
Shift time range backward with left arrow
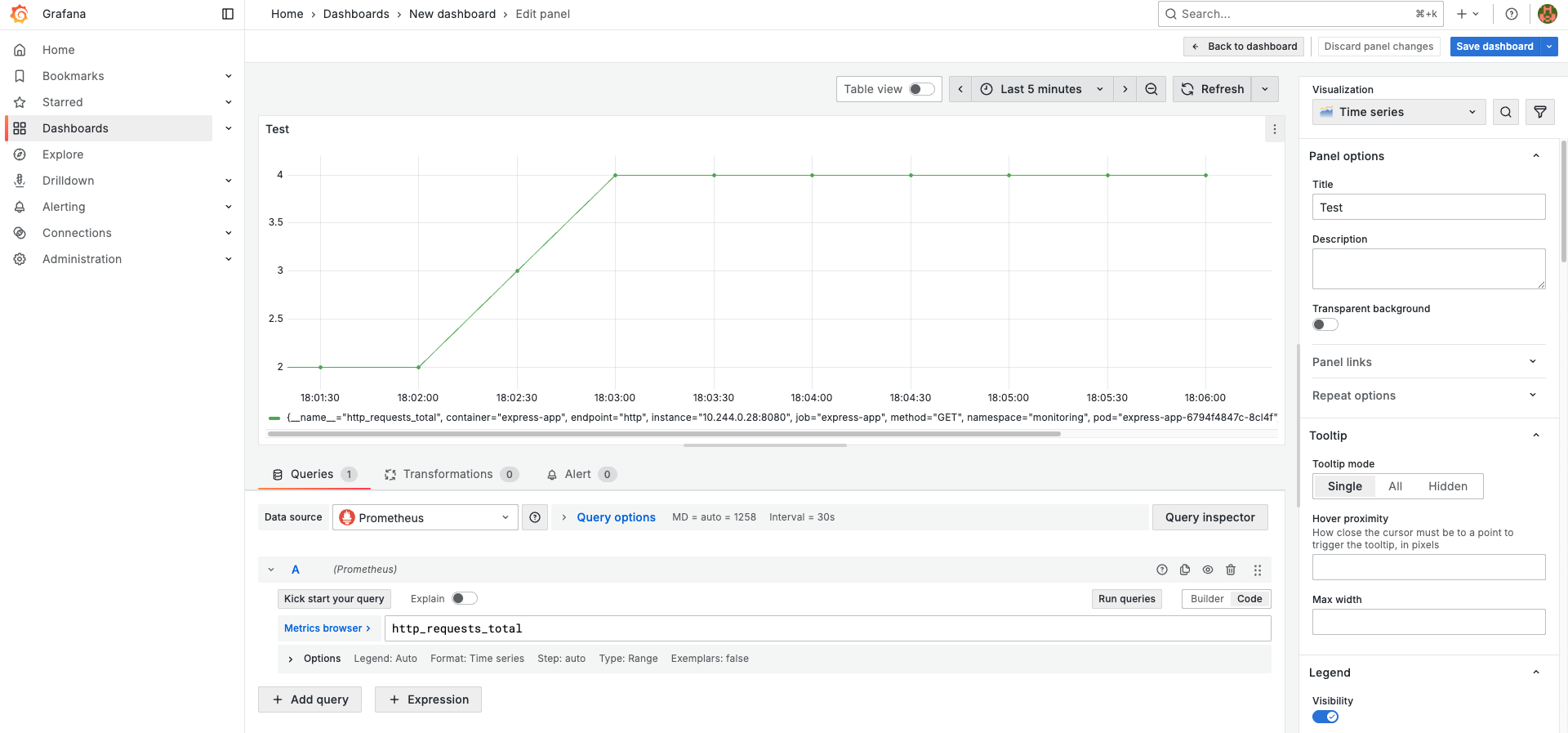click(960, 89)
